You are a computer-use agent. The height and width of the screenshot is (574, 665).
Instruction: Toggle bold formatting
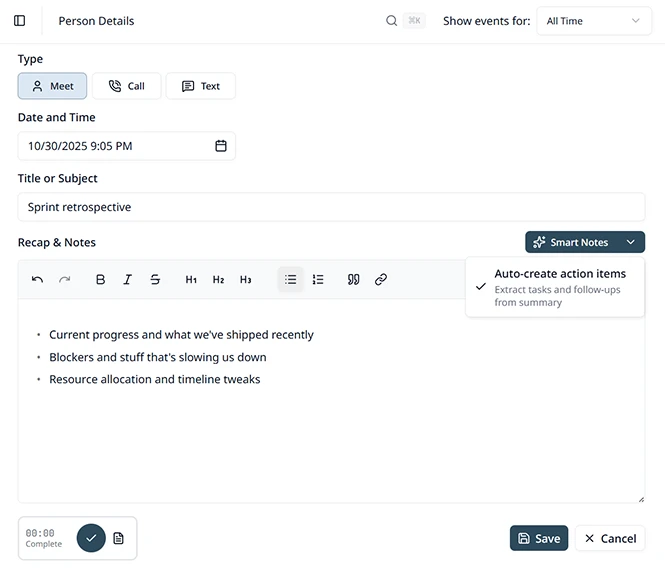click(x=101, y=279)
